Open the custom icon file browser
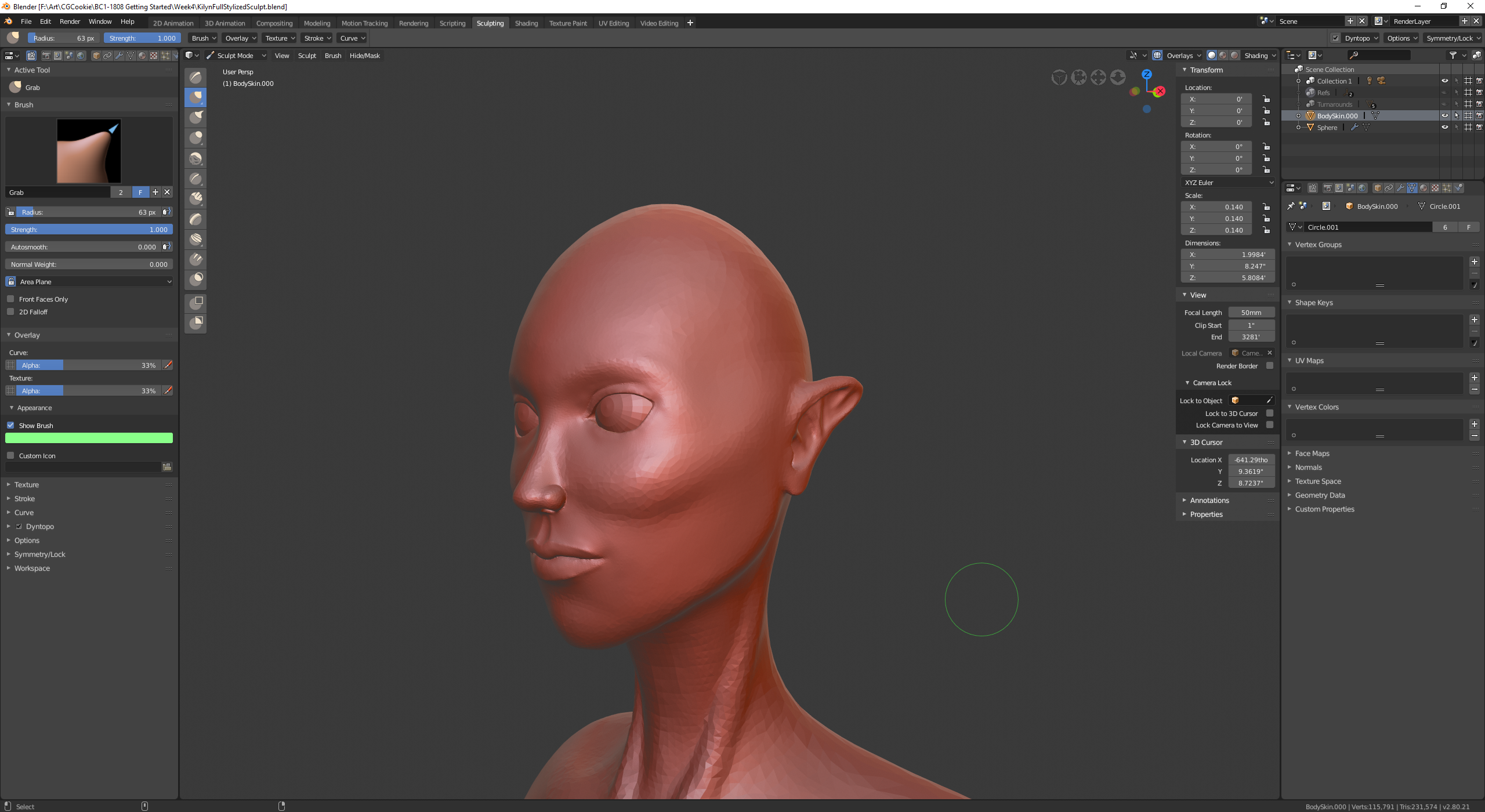The width and height of the screenshot is (1485, 812). (167, 467)
